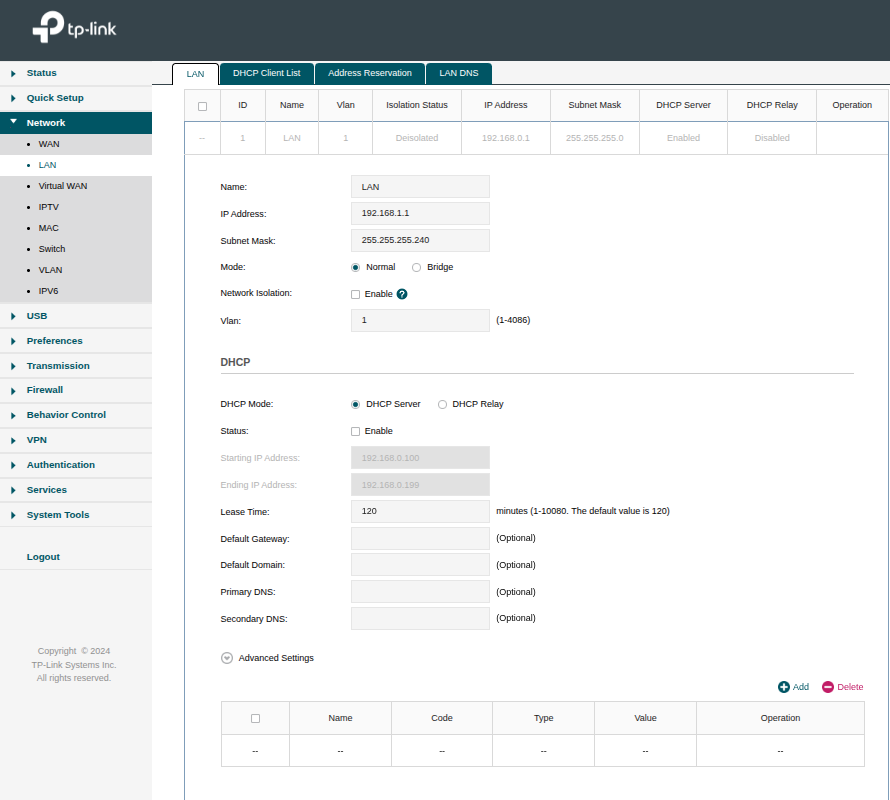Image resolution: width=890 pixels, height=800 pixels.
Task: Expand the Services menu
Action: pyautogui.click(x=76, y=490)
